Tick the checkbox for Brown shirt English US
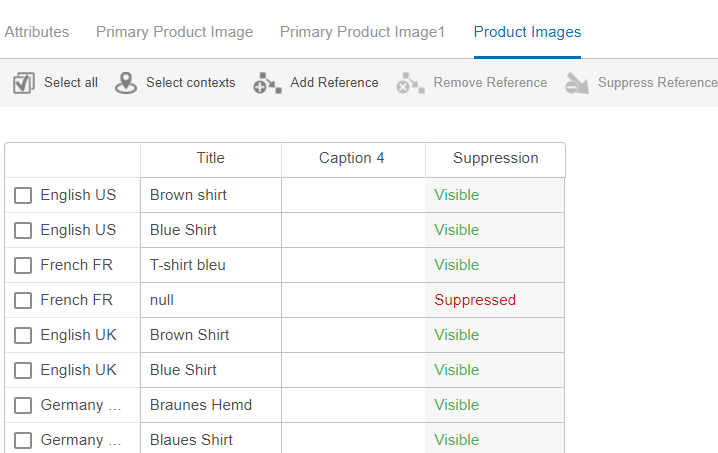Viewport: 718px width, 453px height. [23, 196]
